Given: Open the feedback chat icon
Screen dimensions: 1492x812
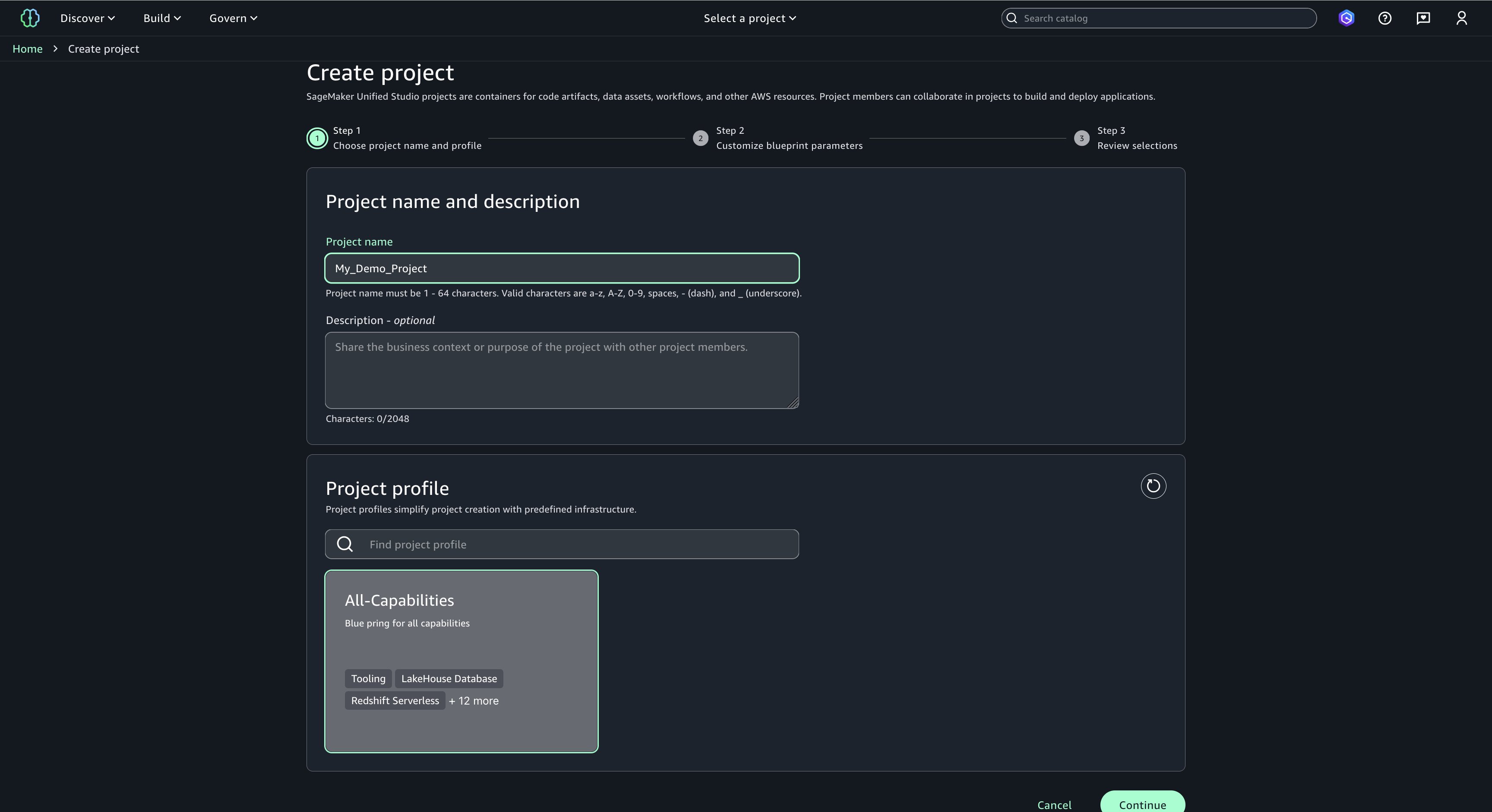Looking at the screenshot, I should (x=1423, y=18).
